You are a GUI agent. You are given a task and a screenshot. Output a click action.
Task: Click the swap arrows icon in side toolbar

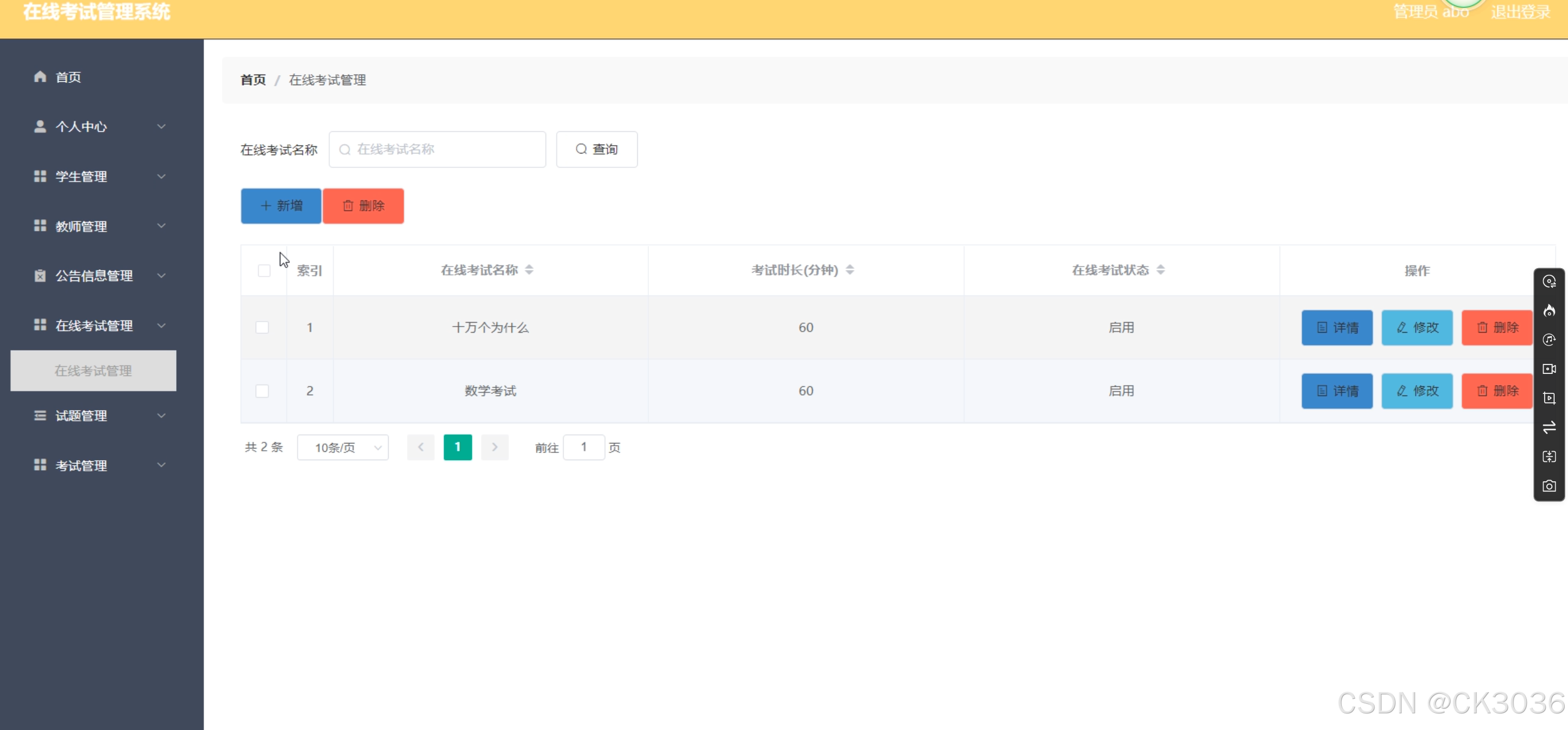coord(1549,427)
